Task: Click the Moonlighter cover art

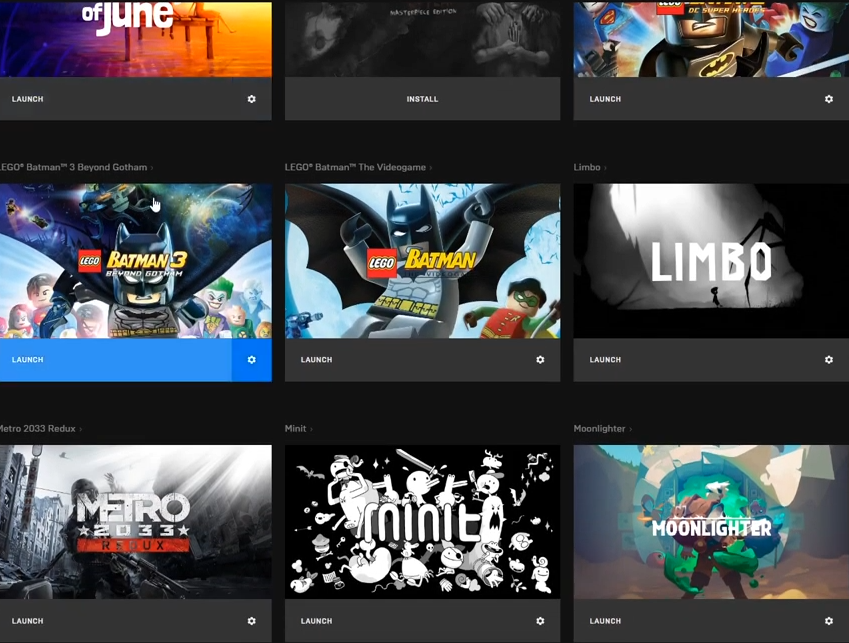Action: coord(711,522)
